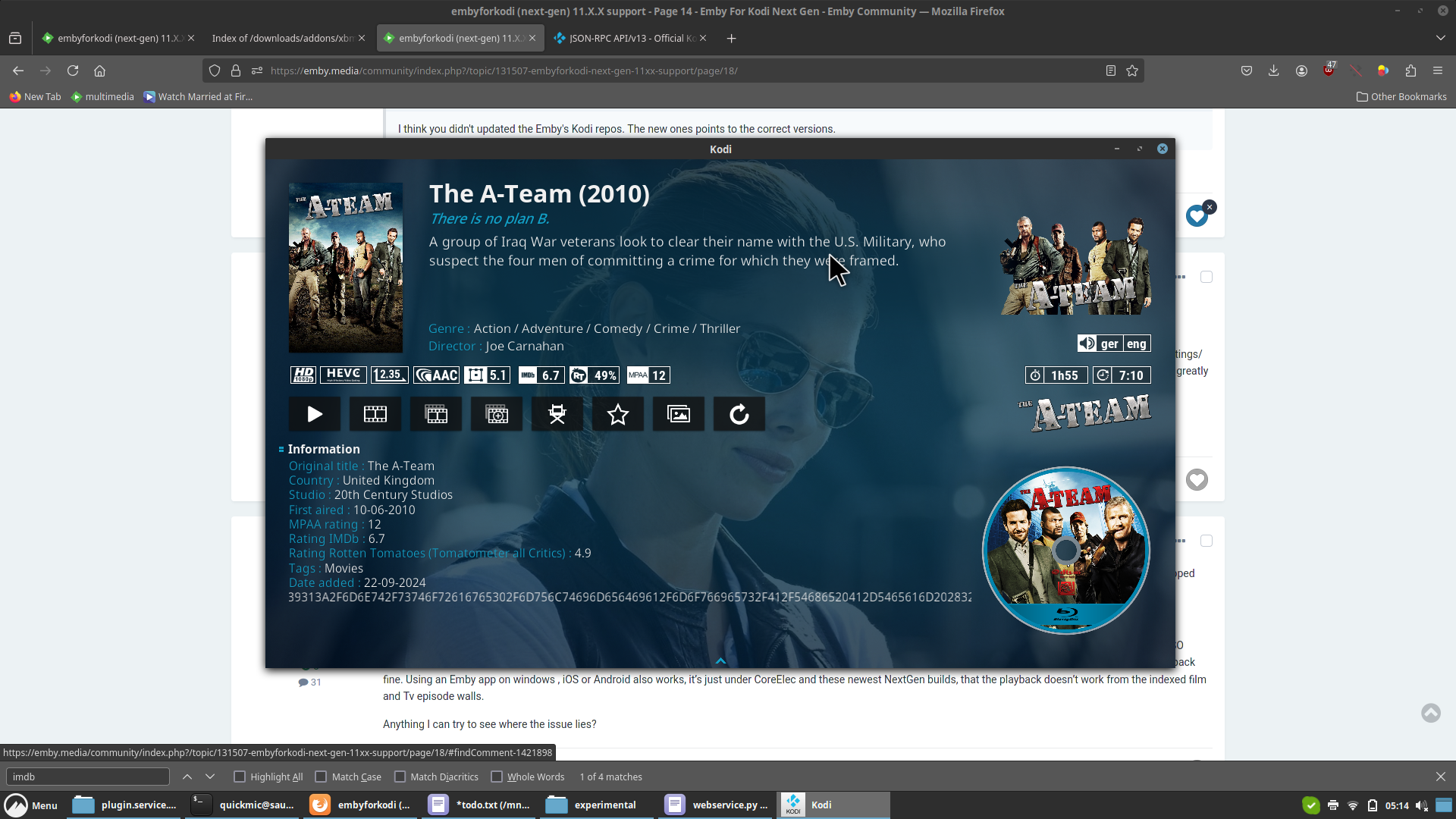Screen dimensions: 1456x819
Task: Enable the Highlight All checkbox
Action: tap(240, 777)
